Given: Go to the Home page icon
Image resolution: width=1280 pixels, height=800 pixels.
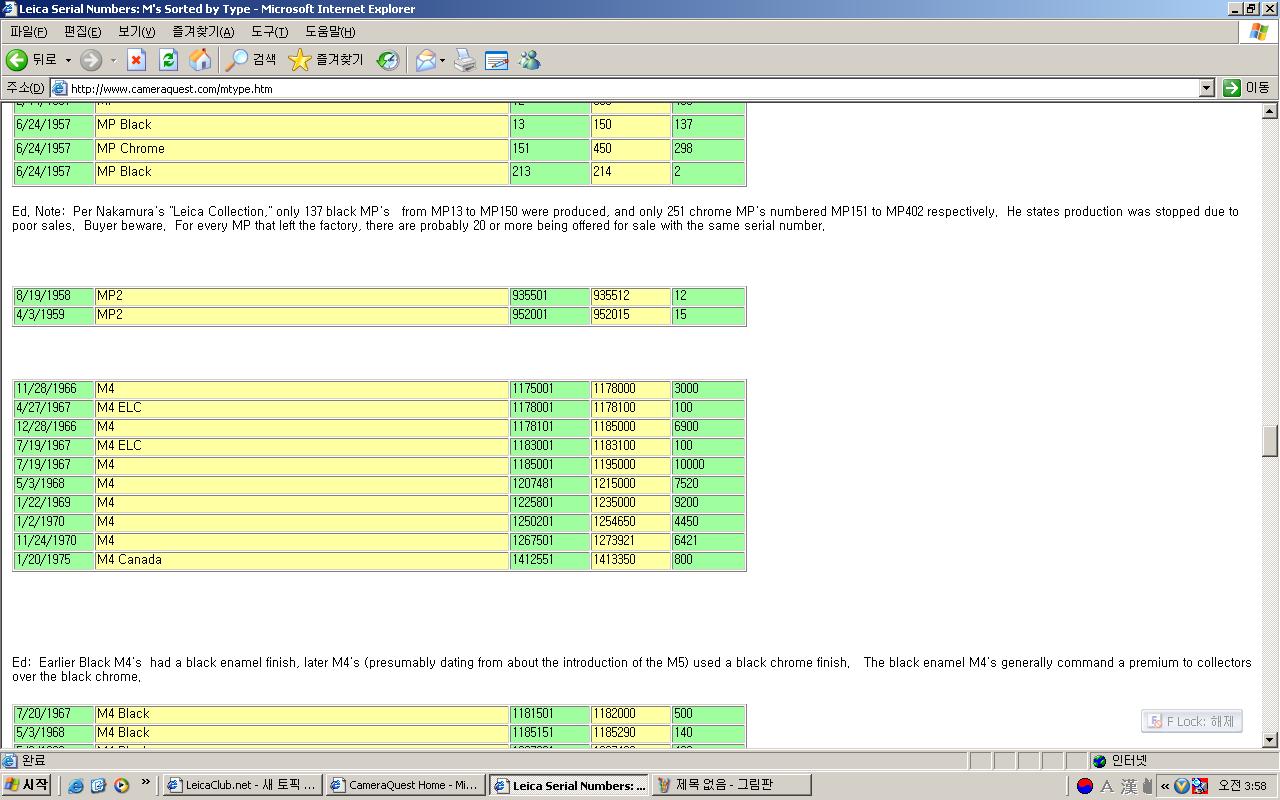Looking at the screenshot, I should (x=200, y=60).
